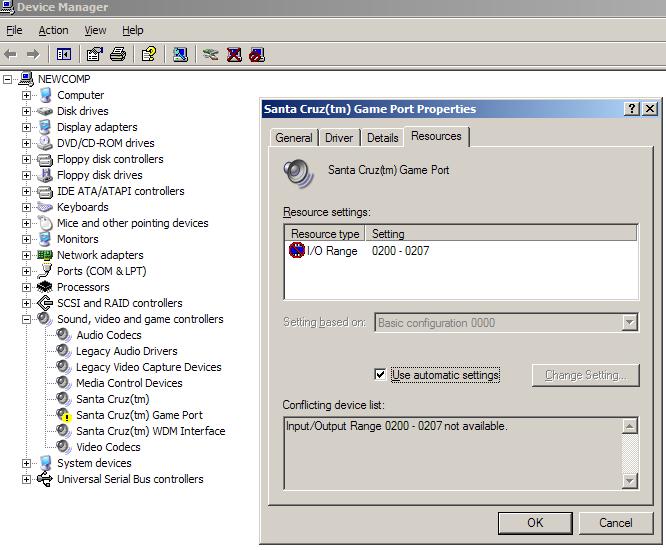
Task: Open the Properties toolbar icon
Action: (x=94, y=54)
